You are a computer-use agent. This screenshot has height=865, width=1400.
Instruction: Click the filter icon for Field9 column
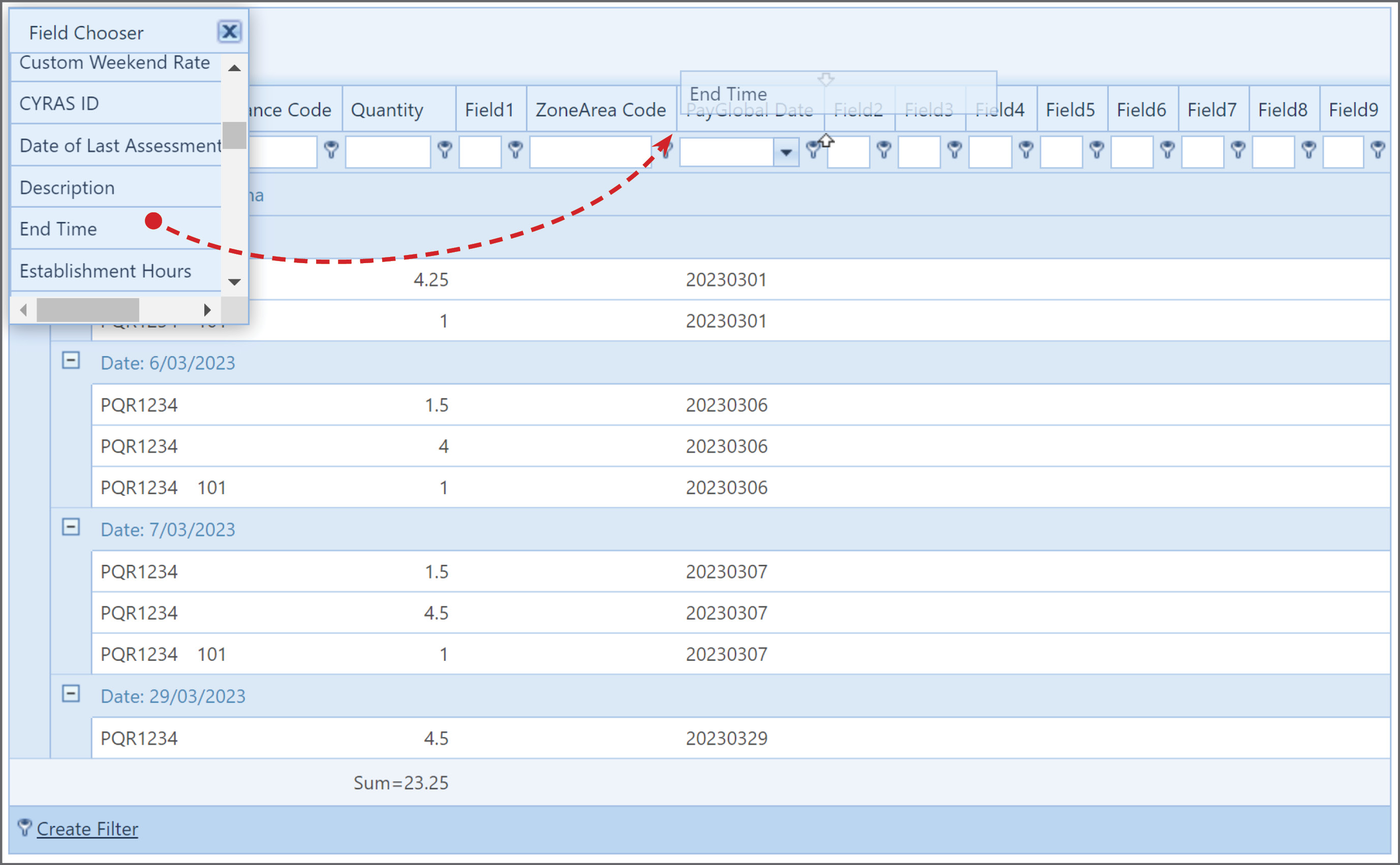(1378, 150)
